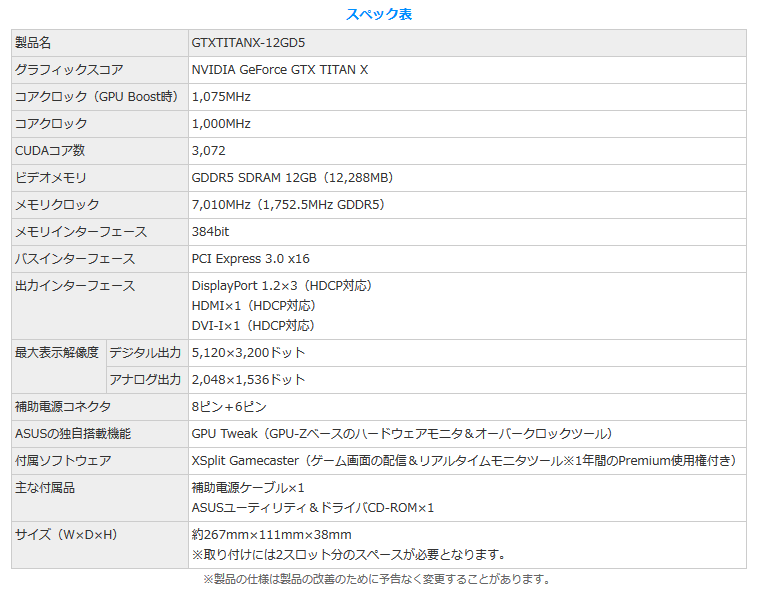Select the 384bit memory interface value
The image size is (757, 598).
pyautogui.click(x=210, y=232)
